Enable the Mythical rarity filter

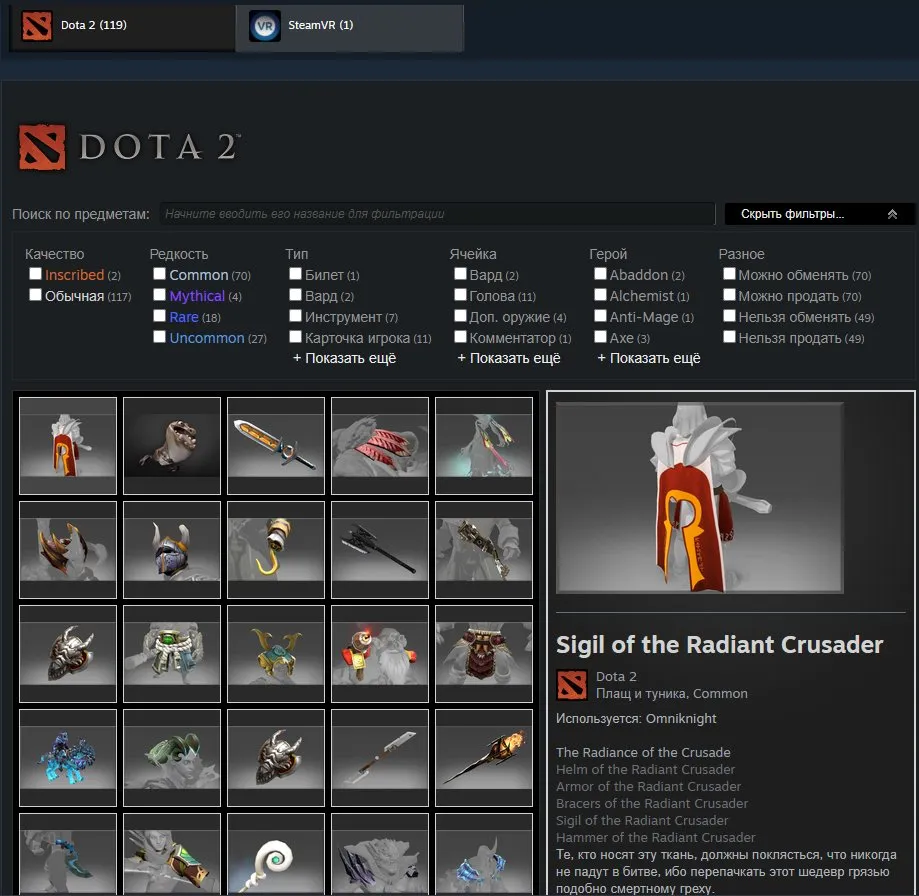pos(159,295)
